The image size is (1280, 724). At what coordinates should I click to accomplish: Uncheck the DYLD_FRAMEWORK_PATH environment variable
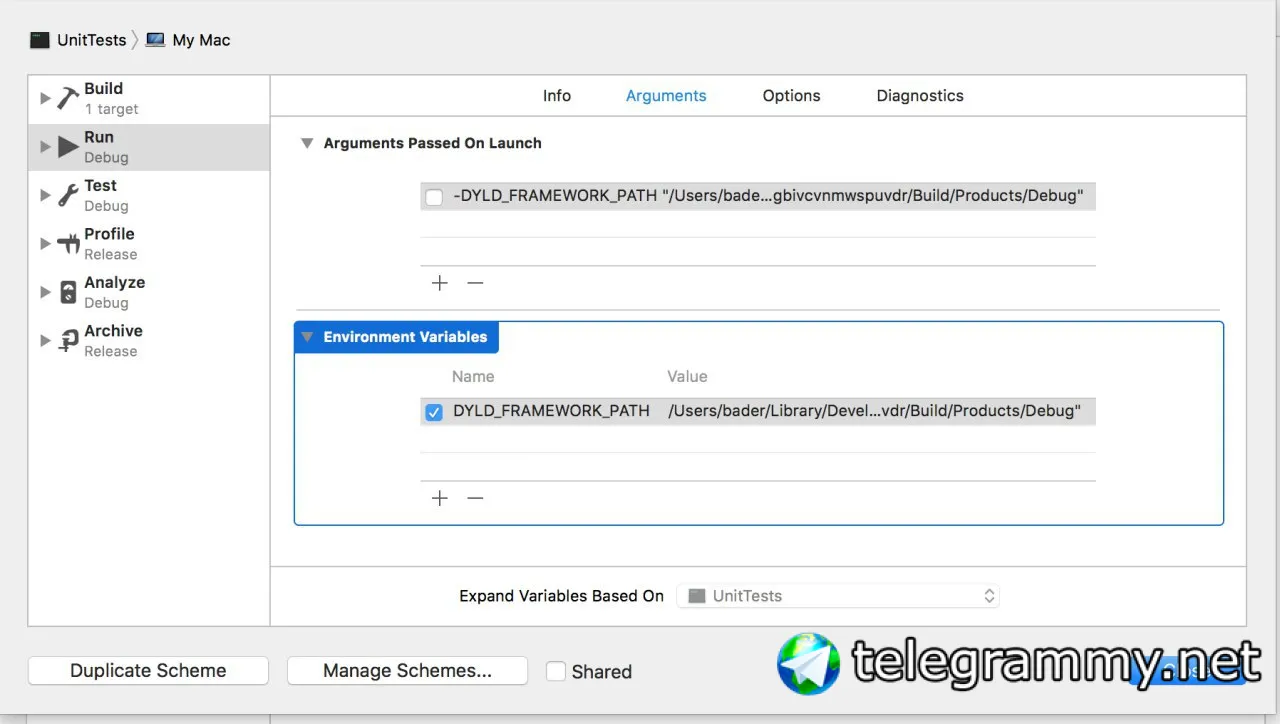pos(434,412)
